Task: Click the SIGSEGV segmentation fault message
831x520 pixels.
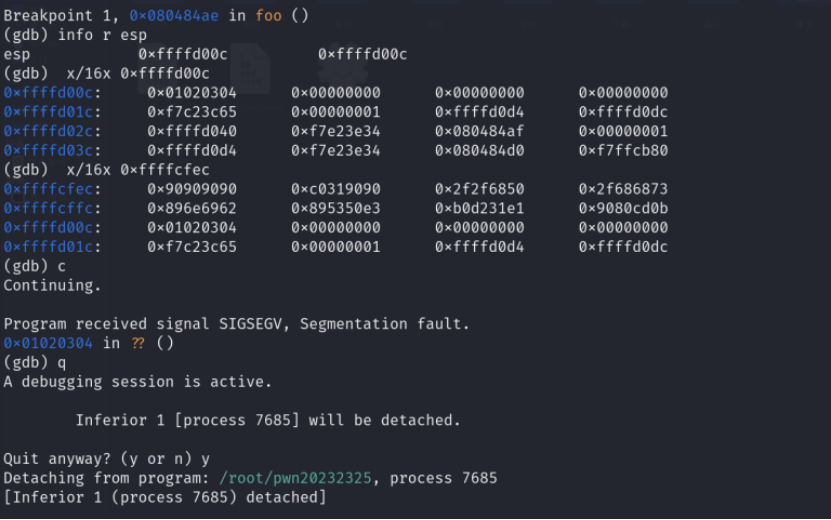Action: (x=236, y=324)
